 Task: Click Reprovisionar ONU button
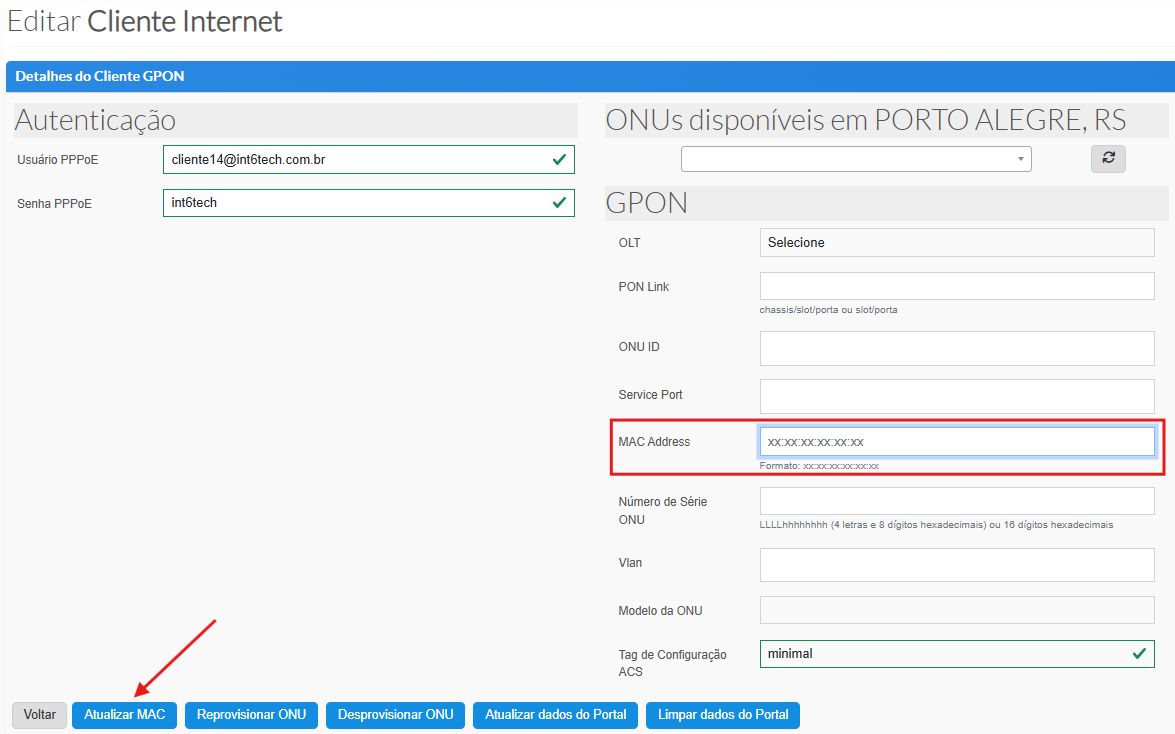click(x=251, y=715)
